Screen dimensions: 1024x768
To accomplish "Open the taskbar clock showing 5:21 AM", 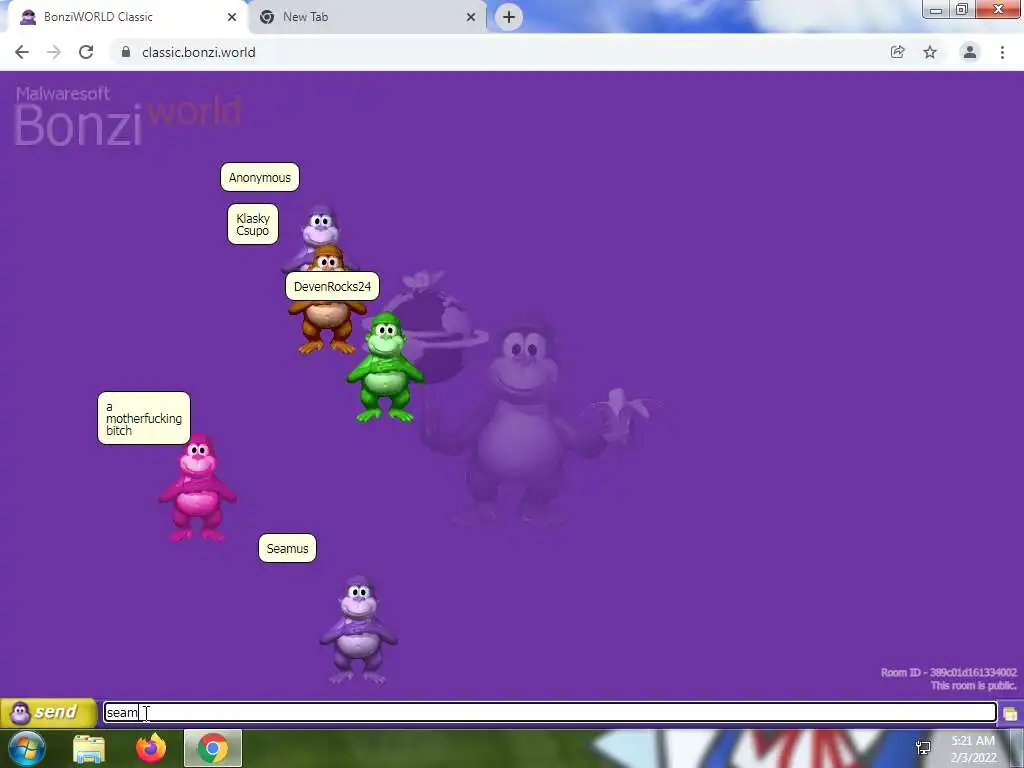I will 973,749.
